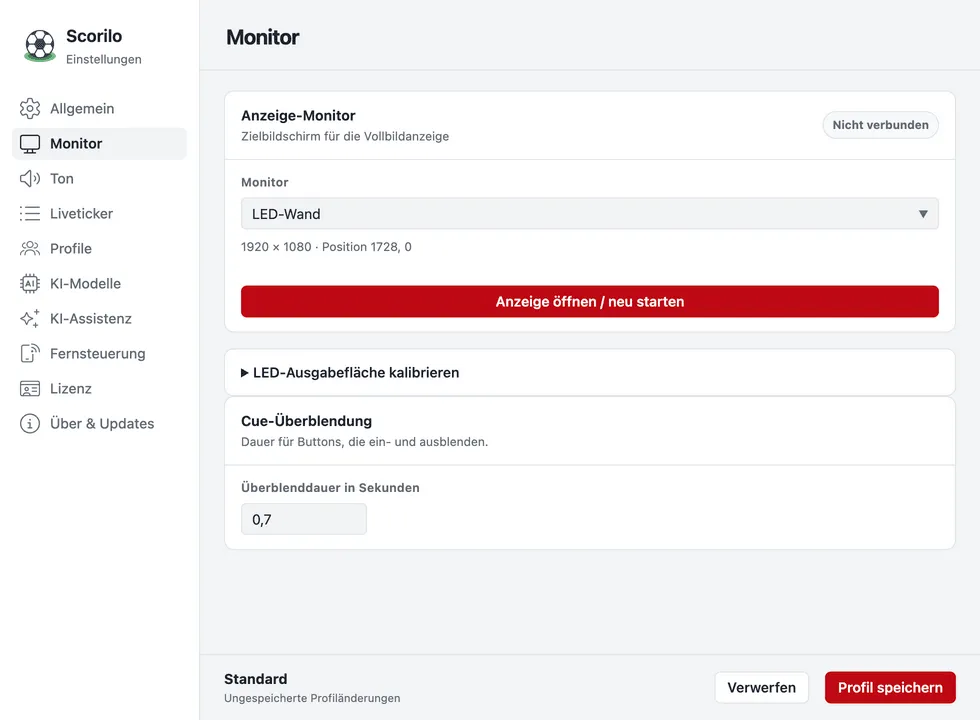Click the Ton speaker icon
This screenshot has width=980, height=720.
29,179
